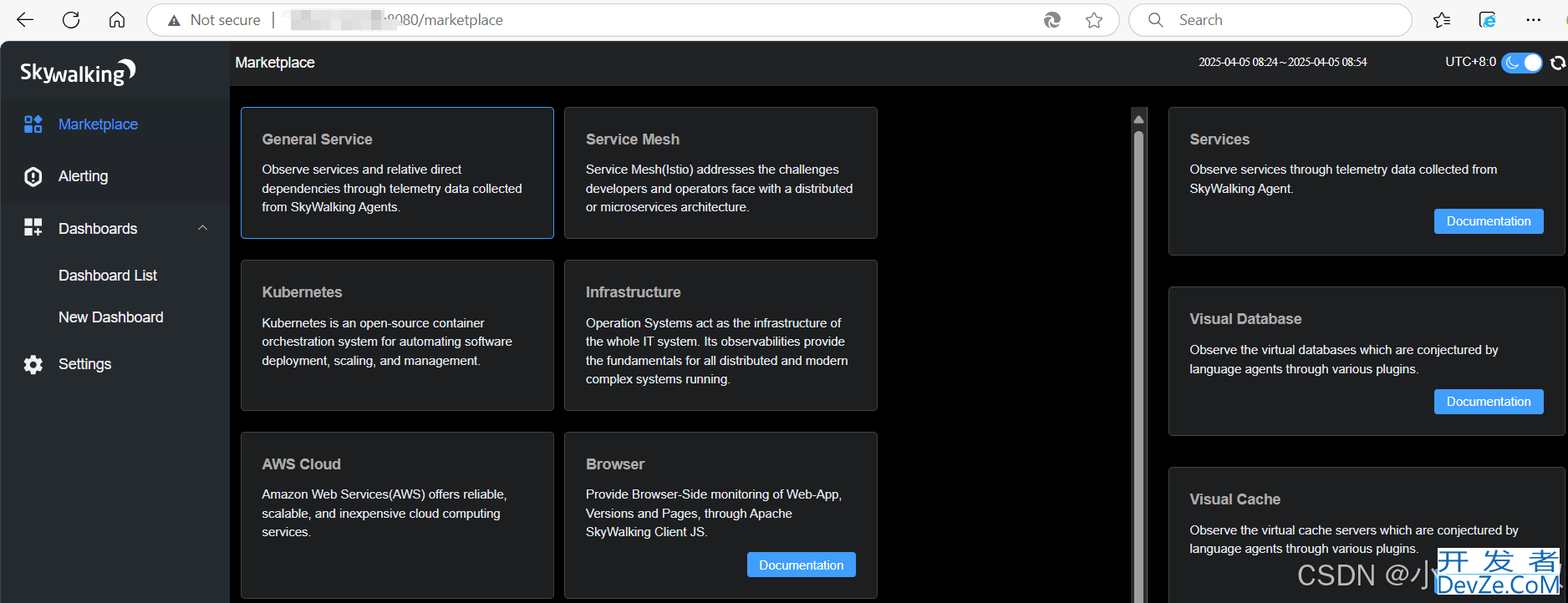This screenshot has width=1568, height=603.
Task: Click the Not secure warning icon
Action: tap(174, 20)
